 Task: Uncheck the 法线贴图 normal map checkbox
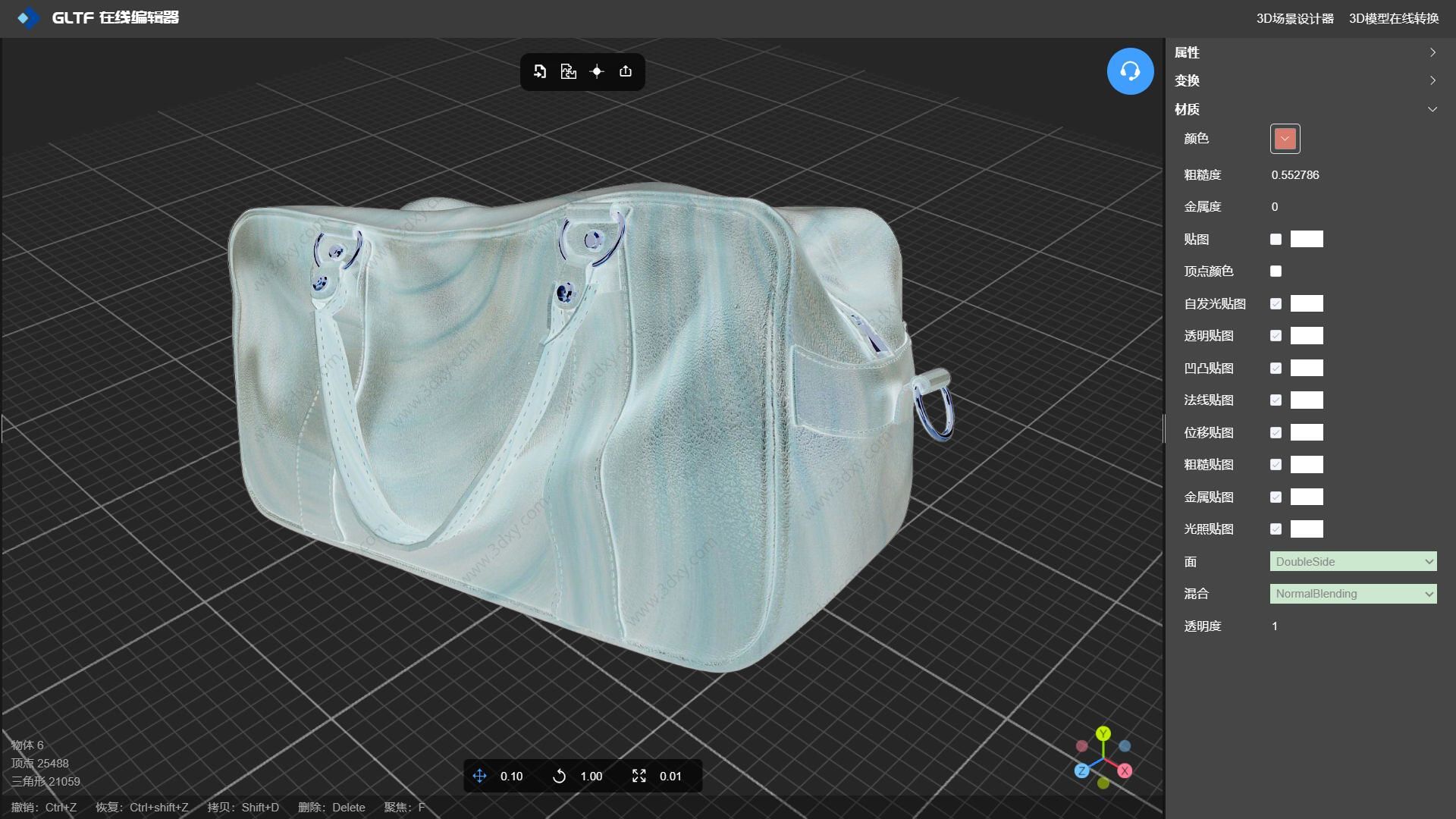(x=1276, y=400)
